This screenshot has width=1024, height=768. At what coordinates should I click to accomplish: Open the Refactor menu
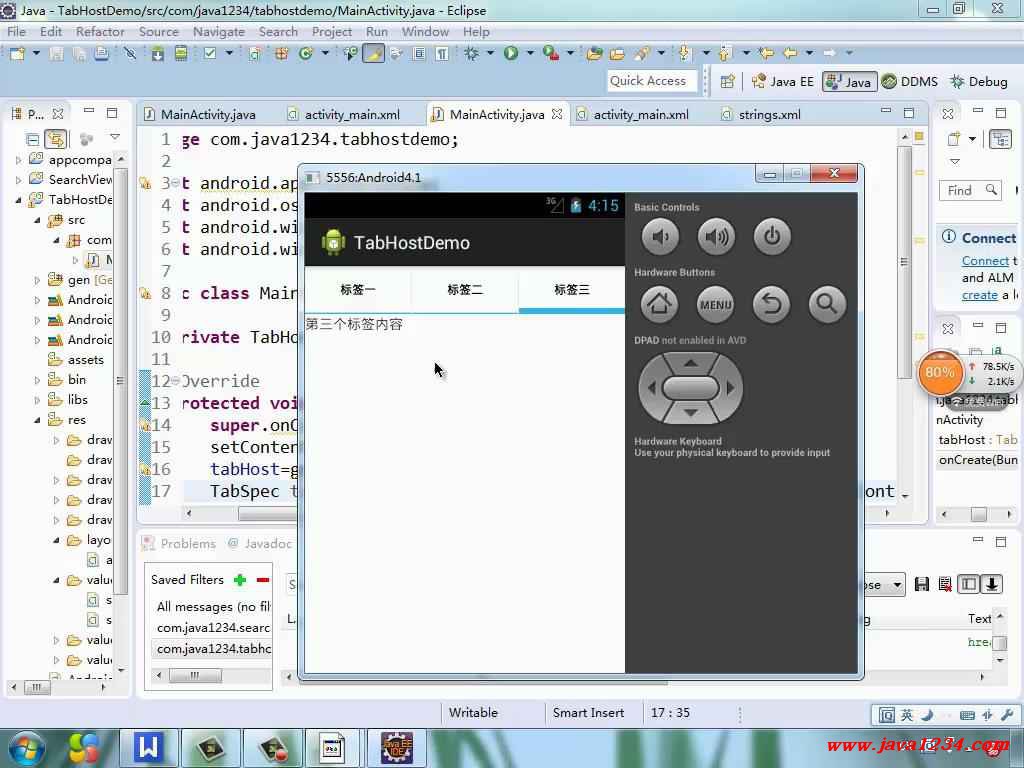(100, 31)
